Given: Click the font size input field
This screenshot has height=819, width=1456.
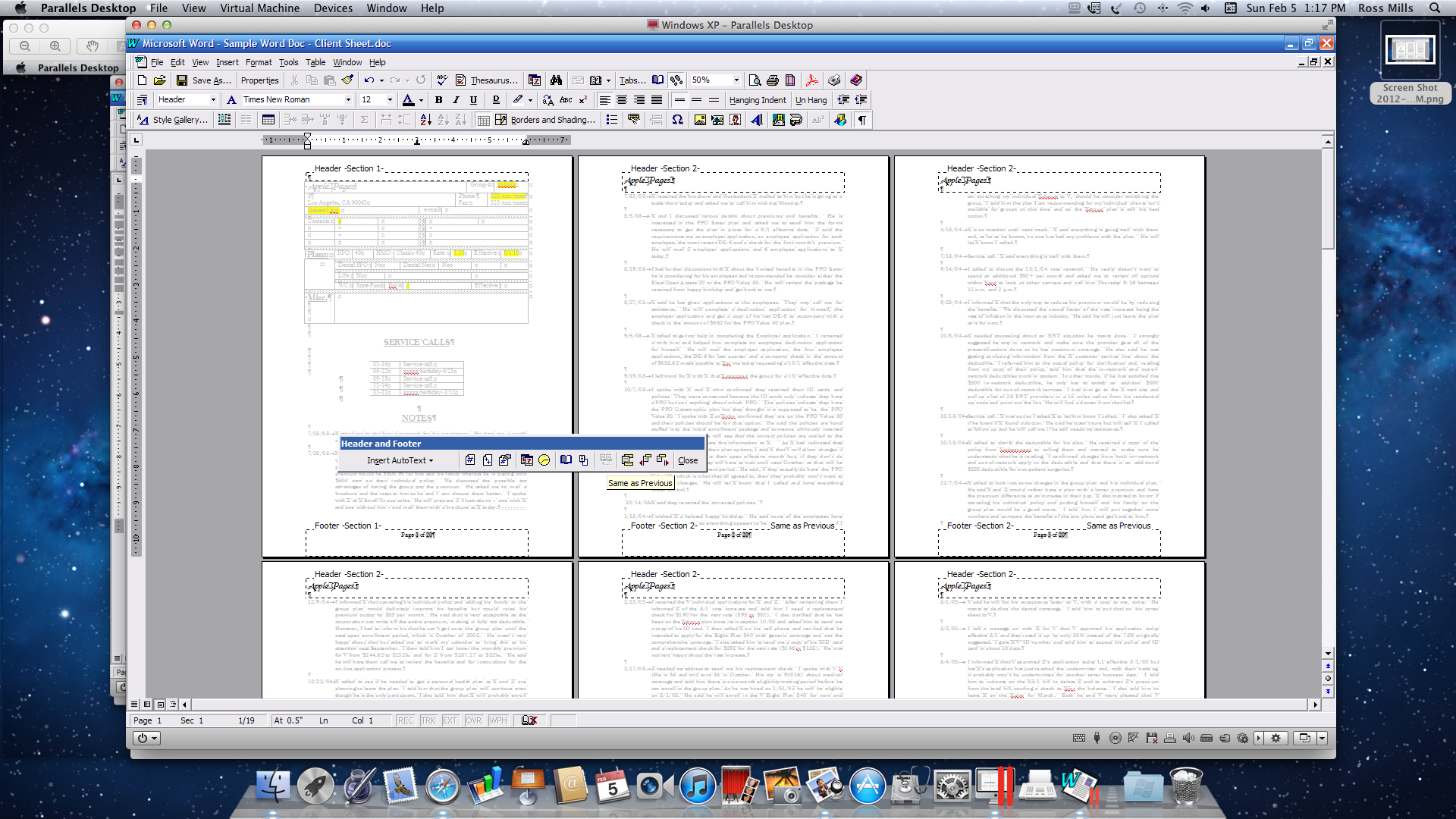Looking at the screenshot, I should tap(372, 100).
